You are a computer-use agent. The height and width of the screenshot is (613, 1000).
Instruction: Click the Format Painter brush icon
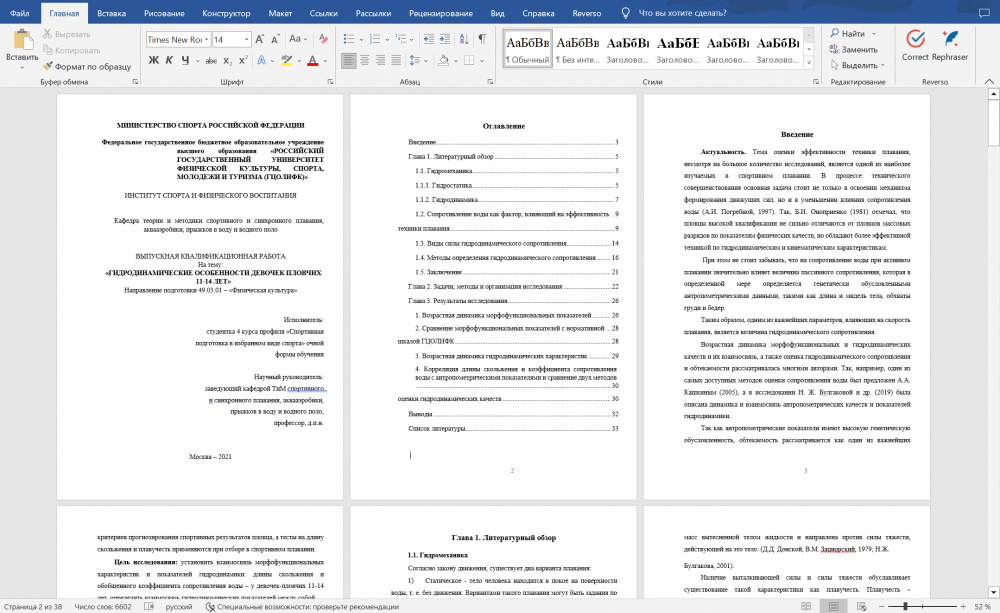click(48, 66)
